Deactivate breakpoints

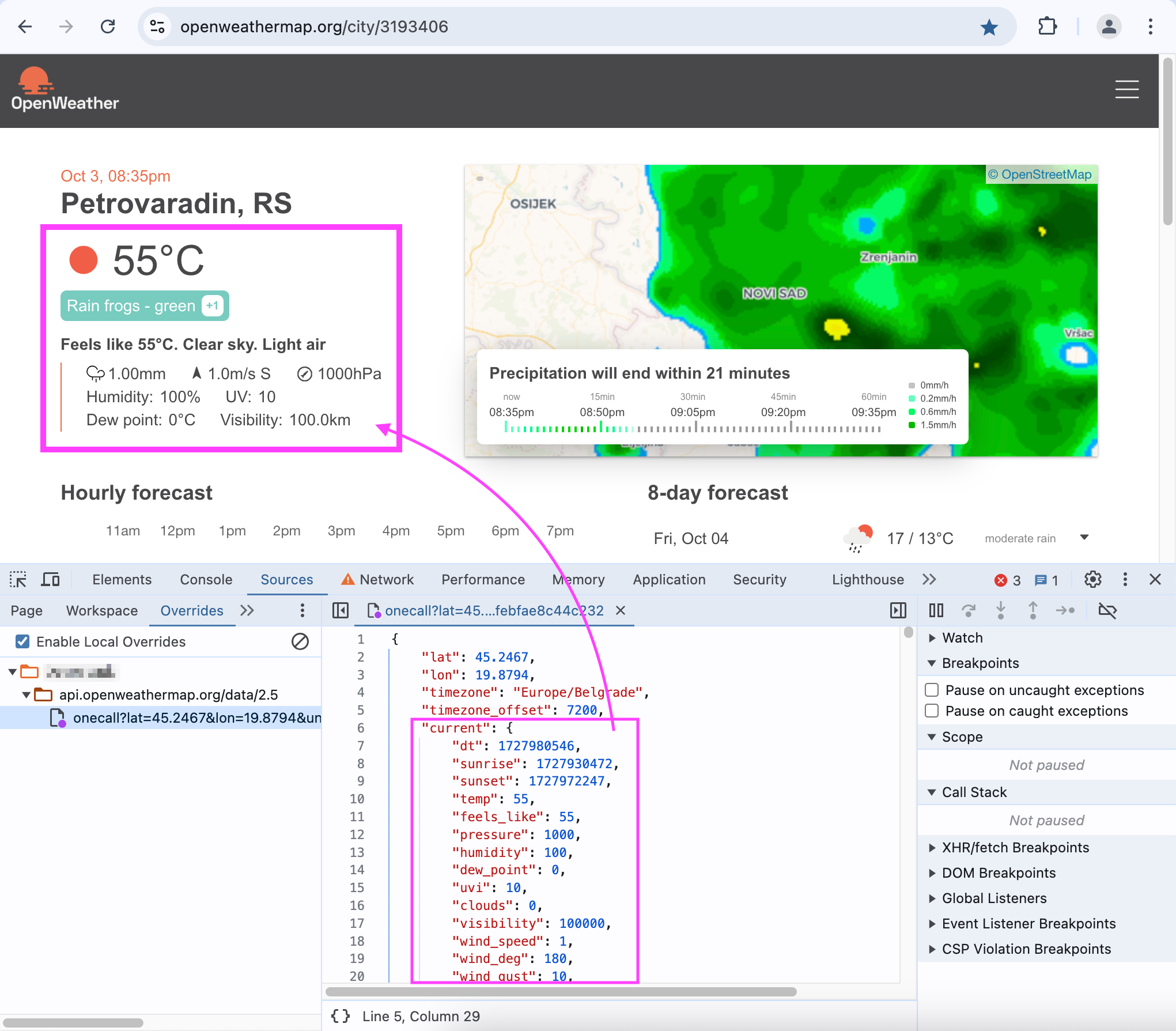1107,610
